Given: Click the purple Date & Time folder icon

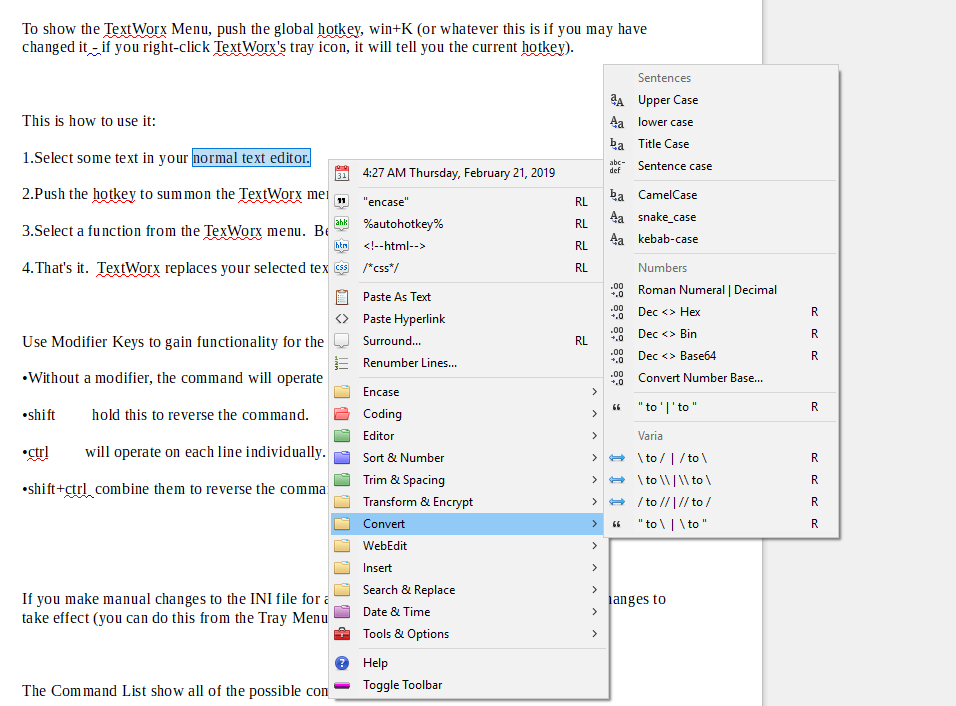Looking at the screenshot, I should pos(342,612).
